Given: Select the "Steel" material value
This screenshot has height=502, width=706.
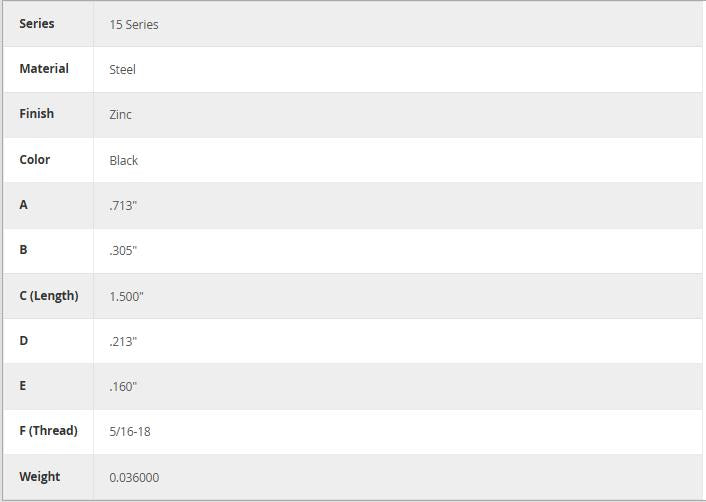Looking at the screenshot, I should click(122, 69).
